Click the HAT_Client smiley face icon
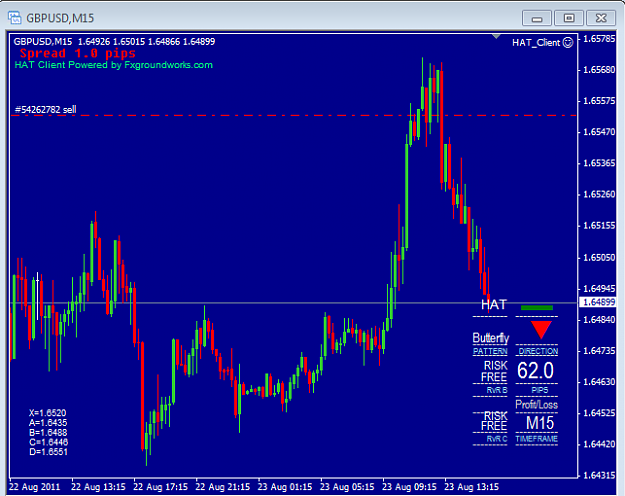The height and width of the screenshot is (496, 625). (x=568, y=42)
